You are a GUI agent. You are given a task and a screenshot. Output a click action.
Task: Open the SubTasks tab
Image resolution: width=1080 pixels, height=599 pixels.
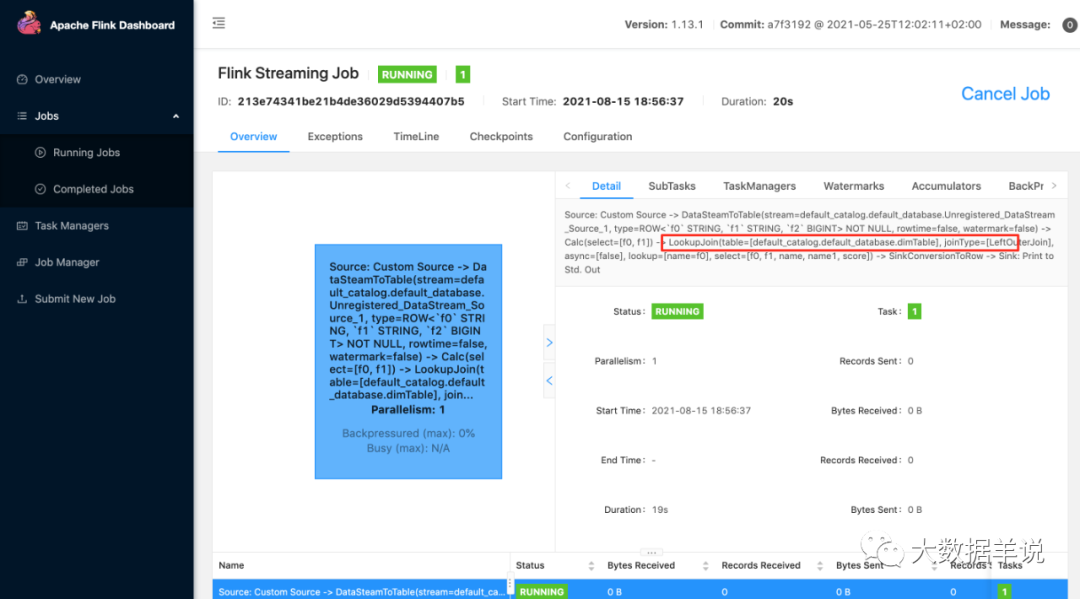tap(672, 186)
